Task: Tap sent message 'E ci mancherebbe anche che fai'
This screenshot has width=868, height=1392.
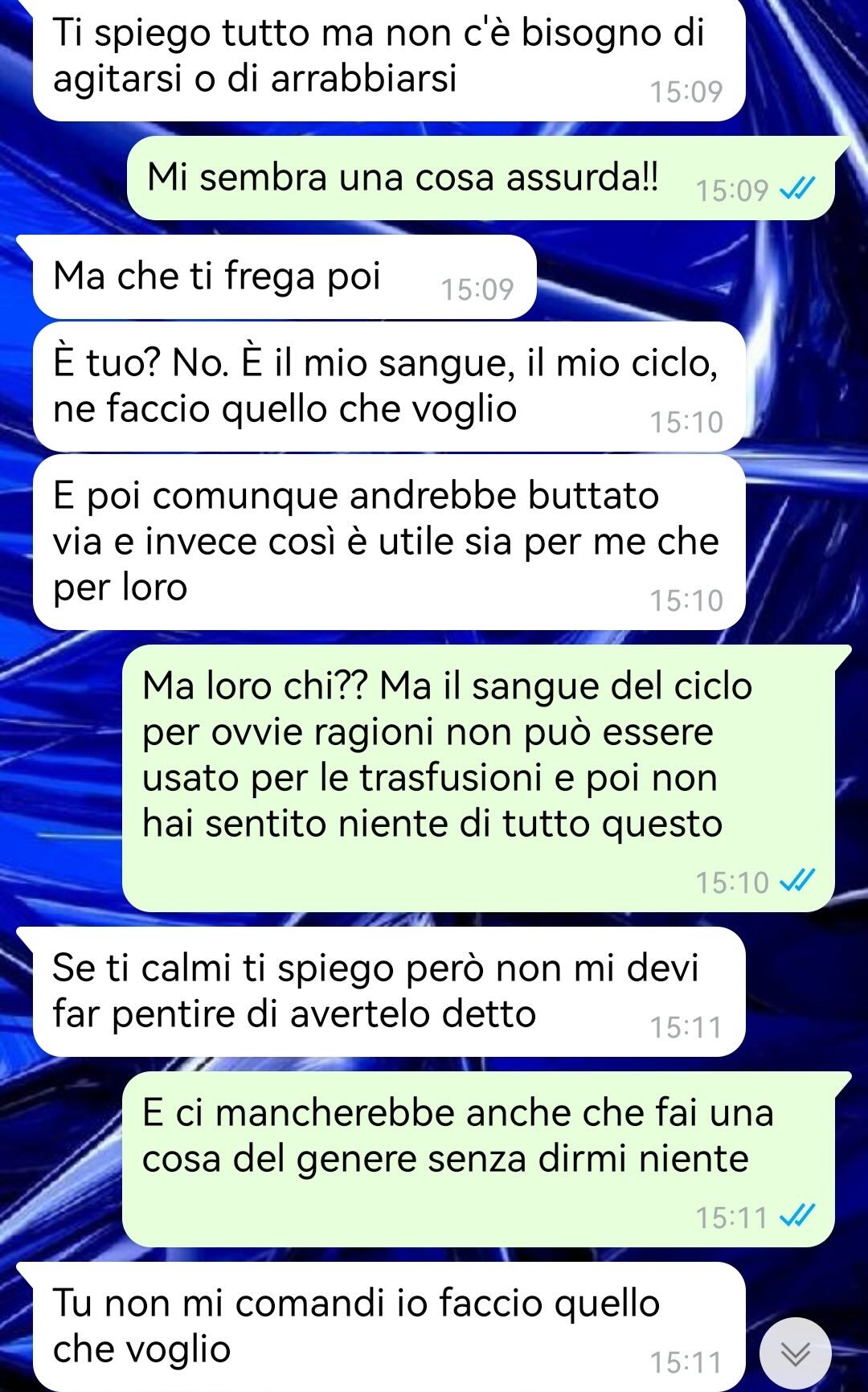Action: coord(478,1159)
